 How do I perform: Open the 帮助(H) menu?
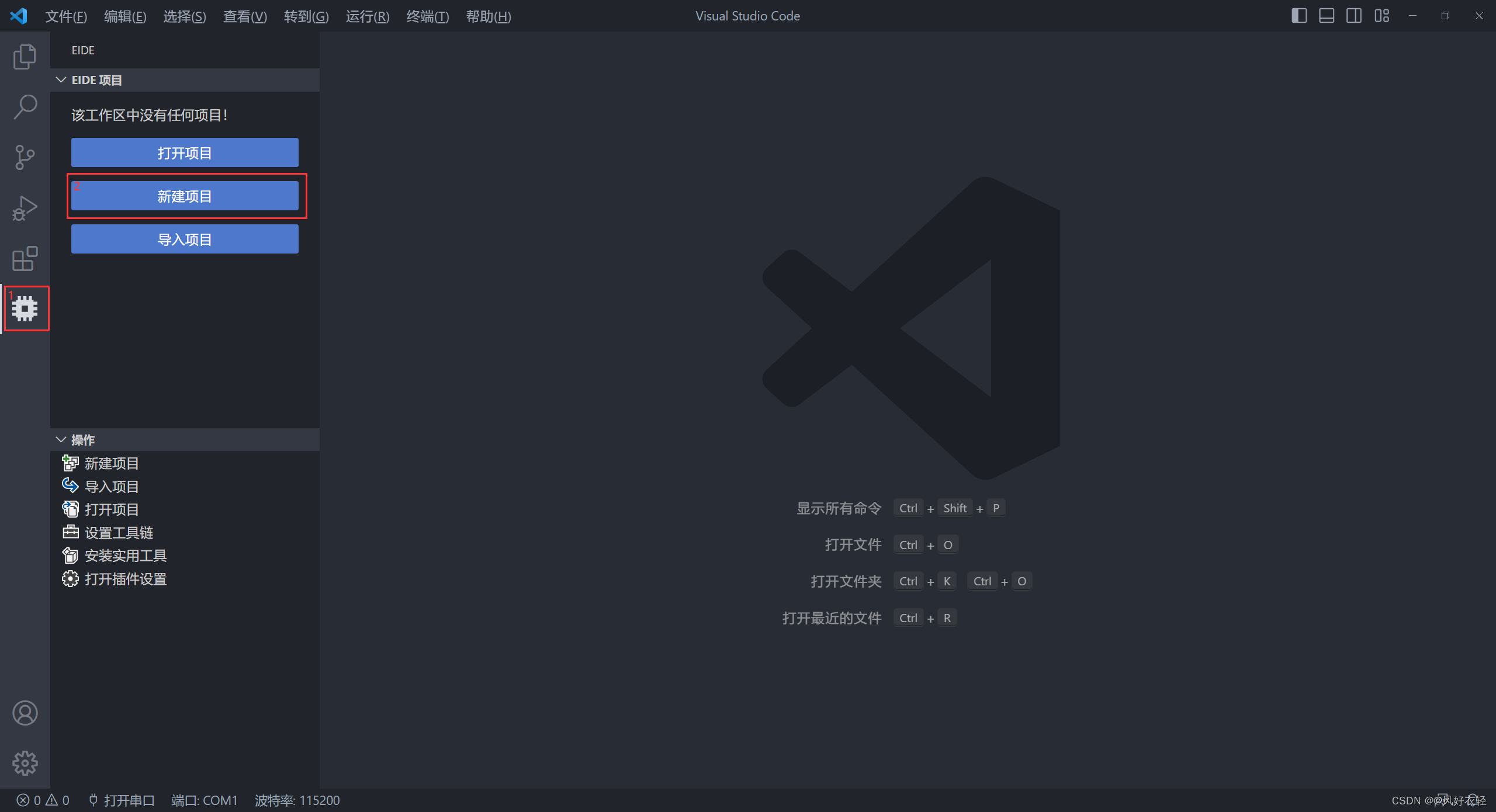489,16
